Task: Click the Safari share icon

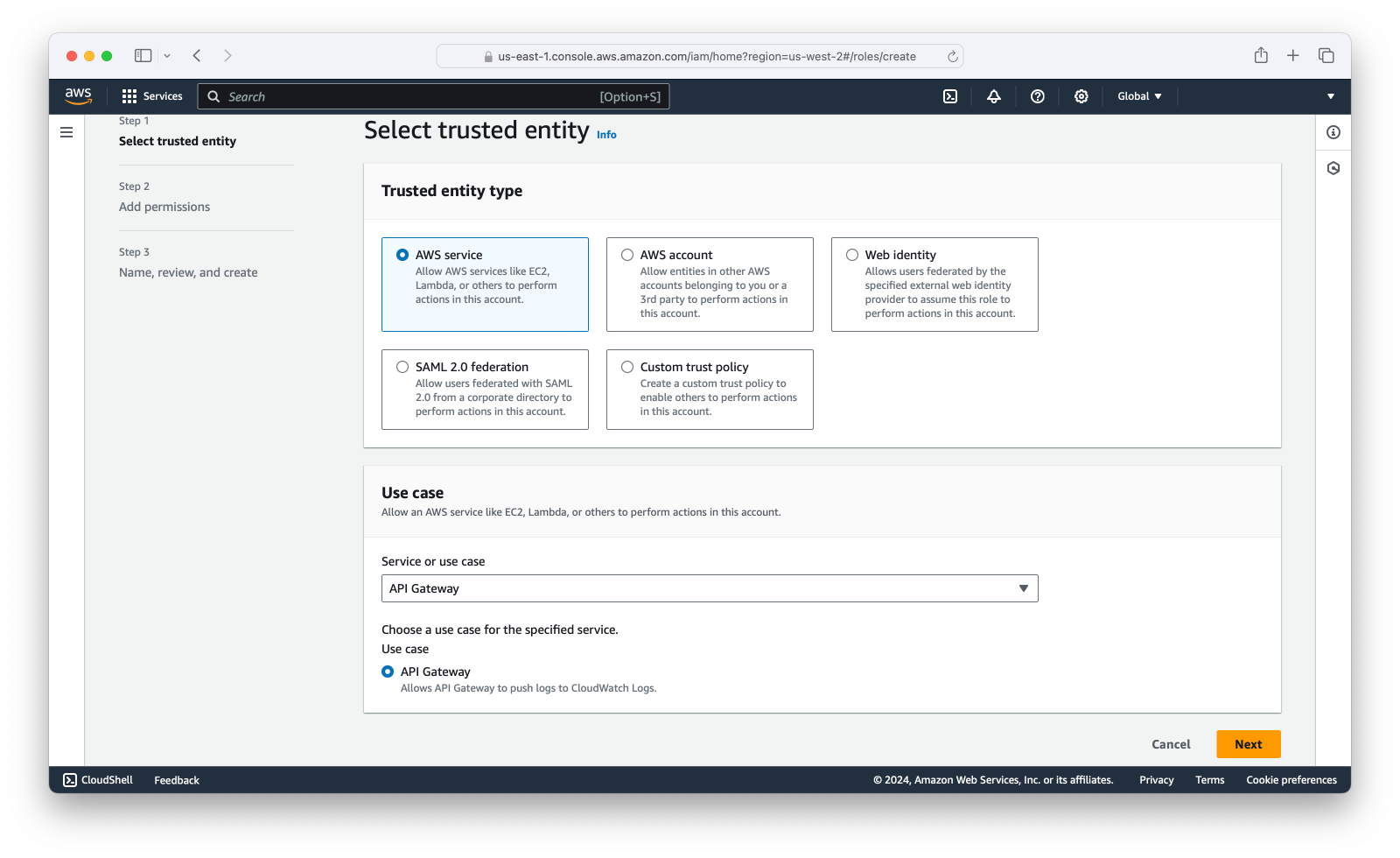Action: [1261, 55]
